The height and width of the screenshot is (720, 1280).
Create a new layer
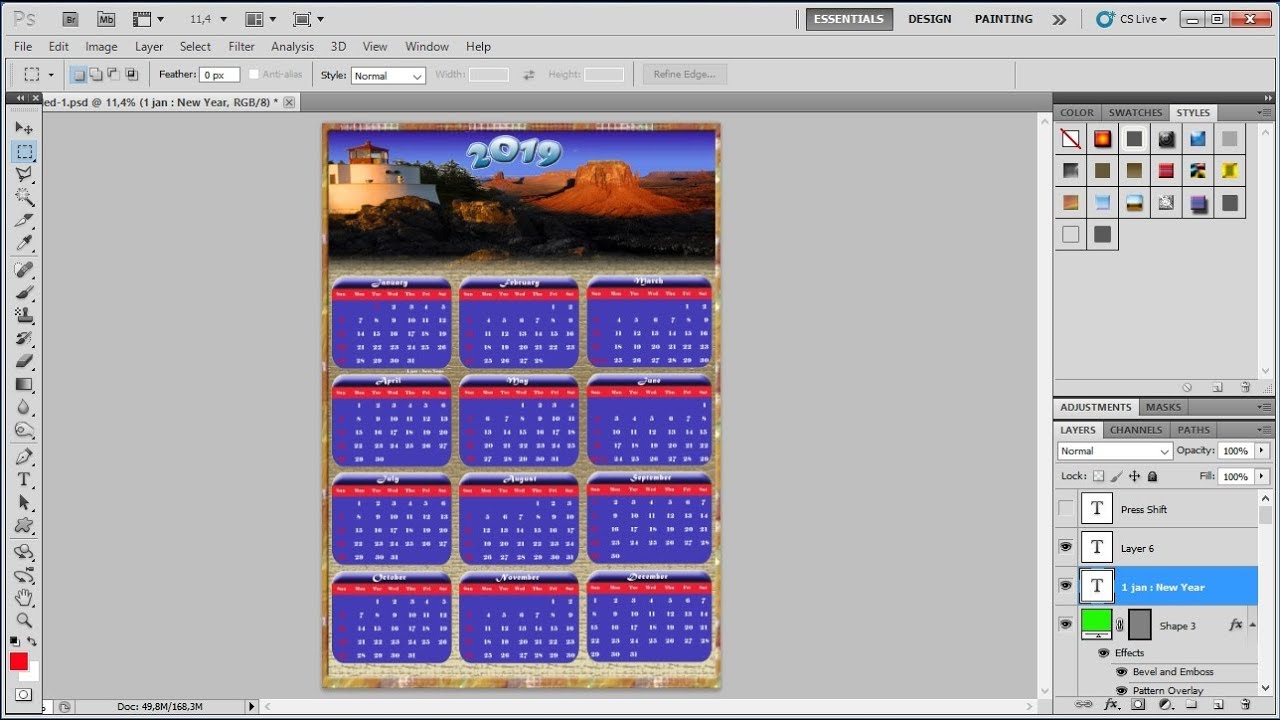1218,704
